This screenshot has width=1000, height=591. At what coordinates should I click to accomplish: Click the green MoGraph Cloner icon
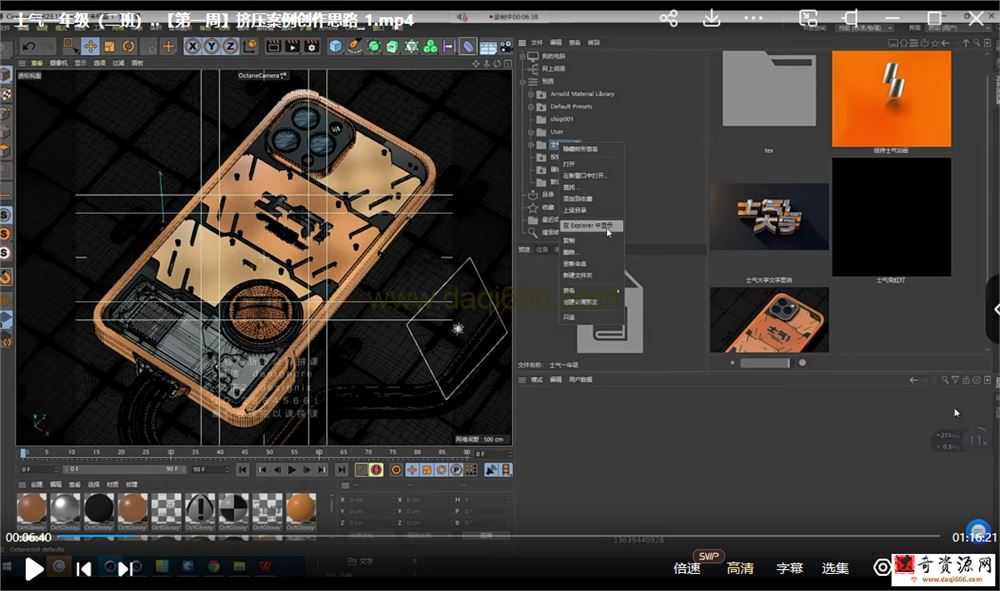coord(430,46)
